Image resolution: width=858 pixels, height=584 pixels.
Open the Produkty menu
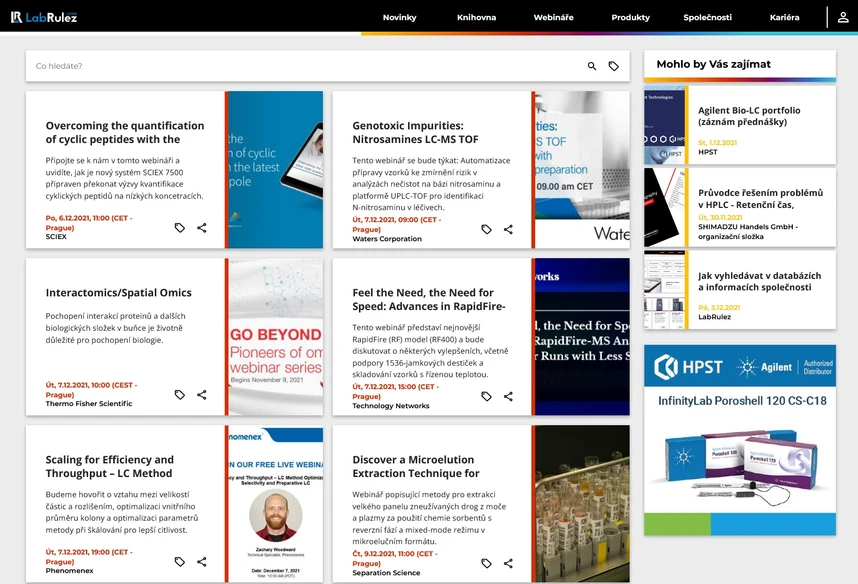(630, 18)
